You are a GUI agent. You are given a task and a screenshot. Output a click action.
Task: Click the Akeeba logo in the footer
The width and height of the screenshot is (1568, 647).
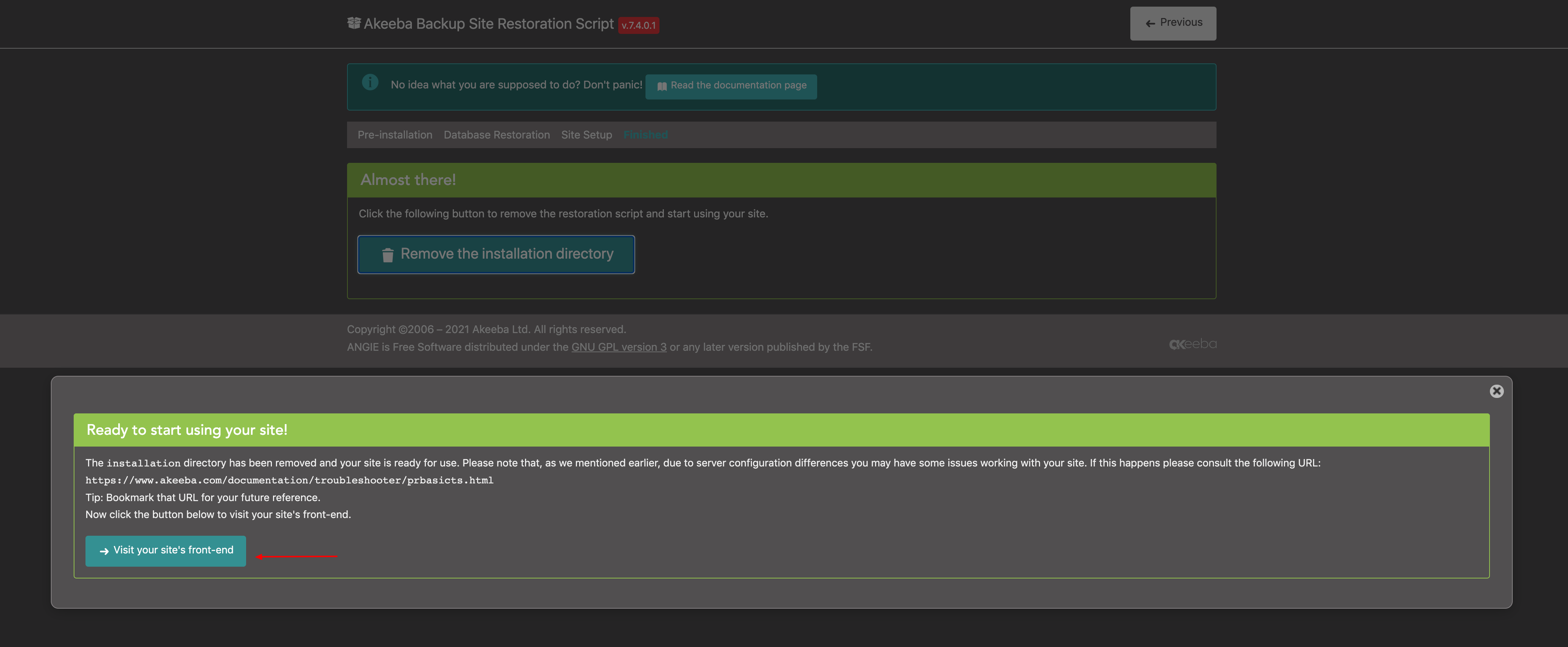[x=1193, y=343]
